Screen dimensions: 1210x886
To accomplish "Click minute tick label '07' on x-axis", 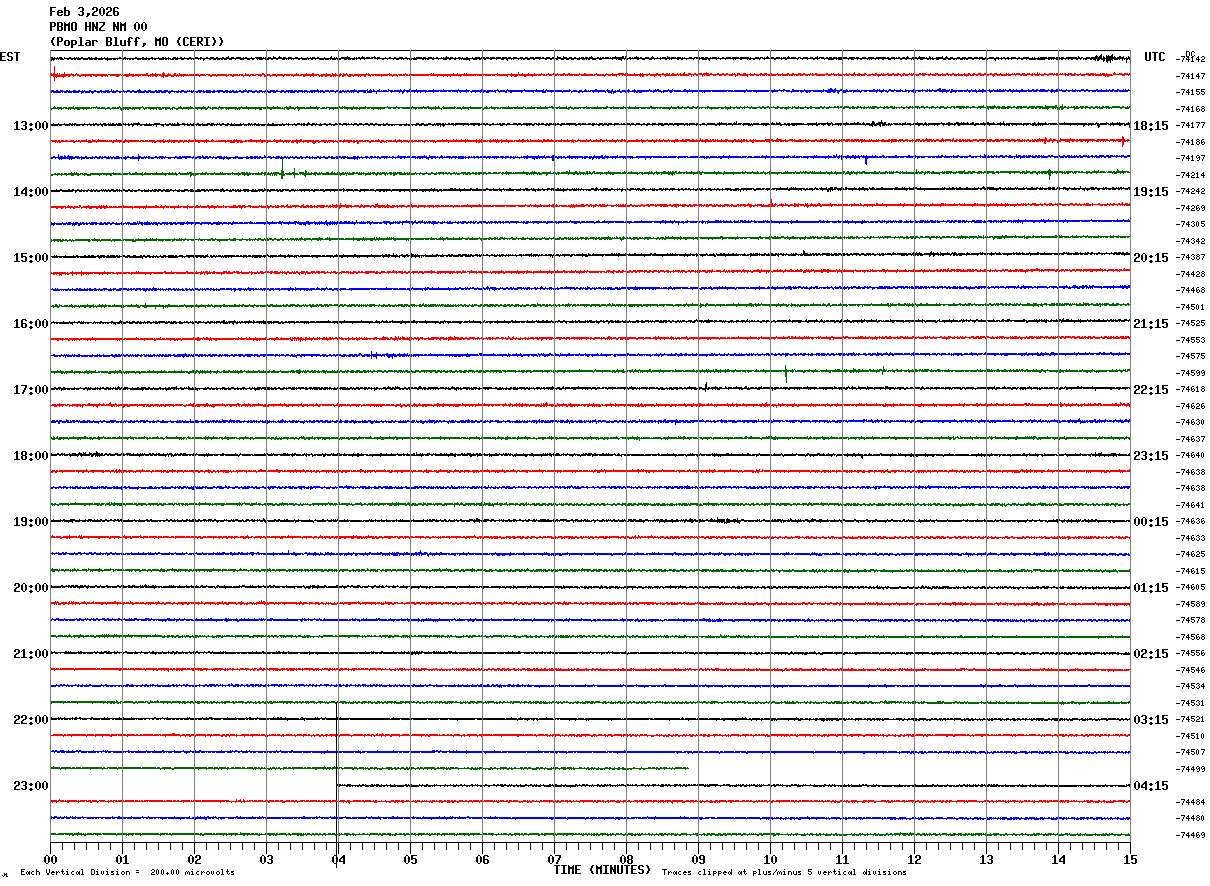I will tap(554, 859).
